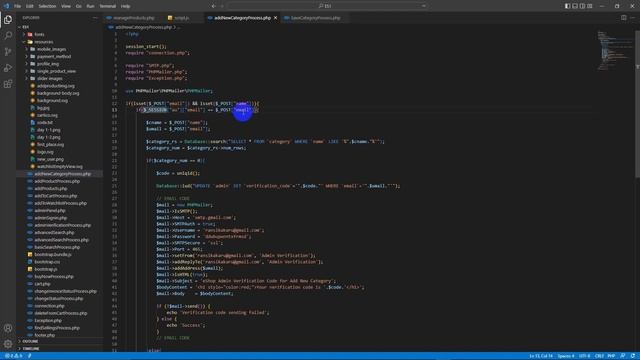Click the cursor line and column indicator
Screen dimensions: 640x360
541,356
